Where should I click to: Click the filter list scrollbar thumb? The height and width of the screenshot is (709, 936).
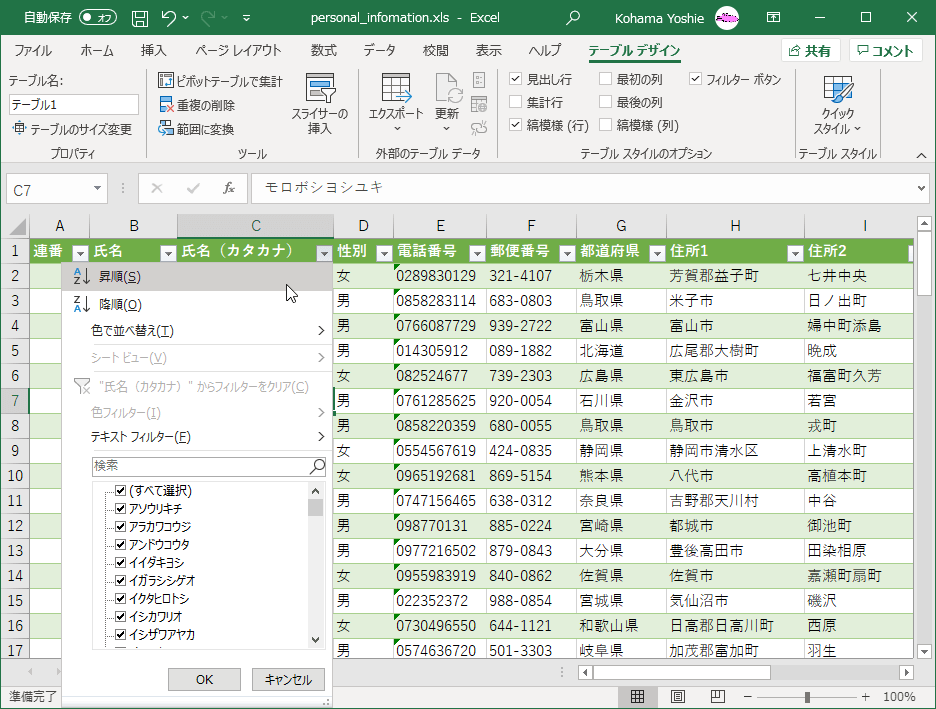coord(315,507)
